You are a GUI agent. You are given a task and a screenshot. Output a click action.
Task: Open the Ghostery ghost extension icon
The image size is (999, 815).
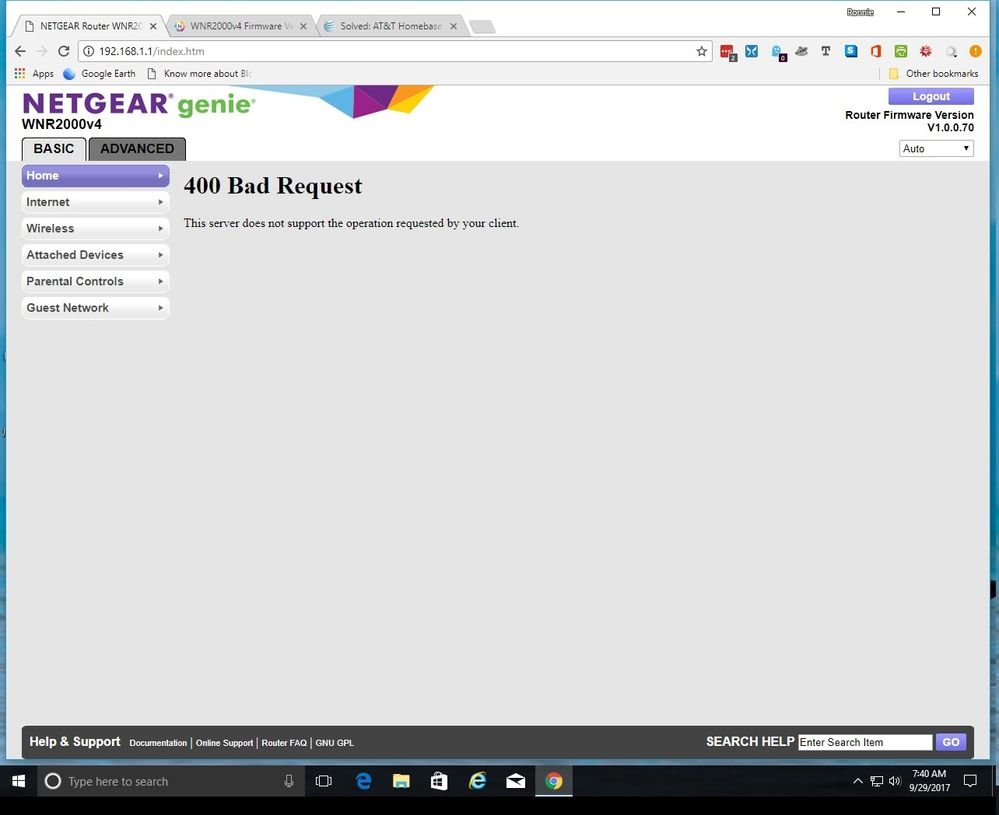tap(777, 52)
